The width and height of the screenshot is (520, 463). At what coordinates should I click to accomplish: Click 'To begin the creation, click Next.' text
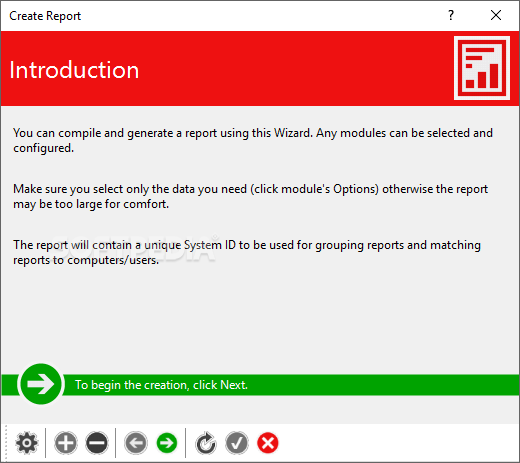pyautogui.click(x=161, y=385)
